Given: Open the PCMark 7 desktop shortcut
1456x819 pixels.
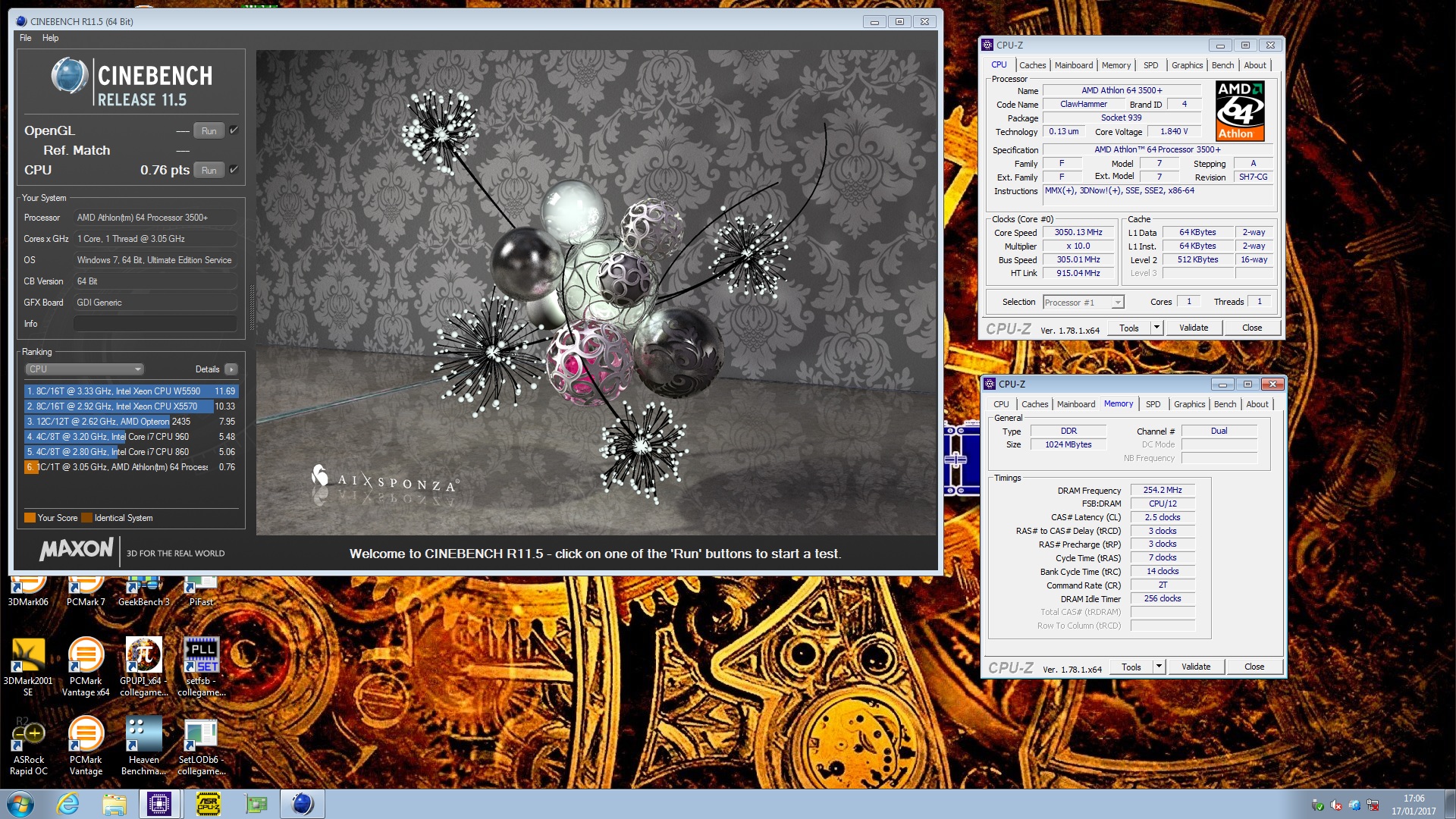Looking at the screenshot, I should click(86, 592).
